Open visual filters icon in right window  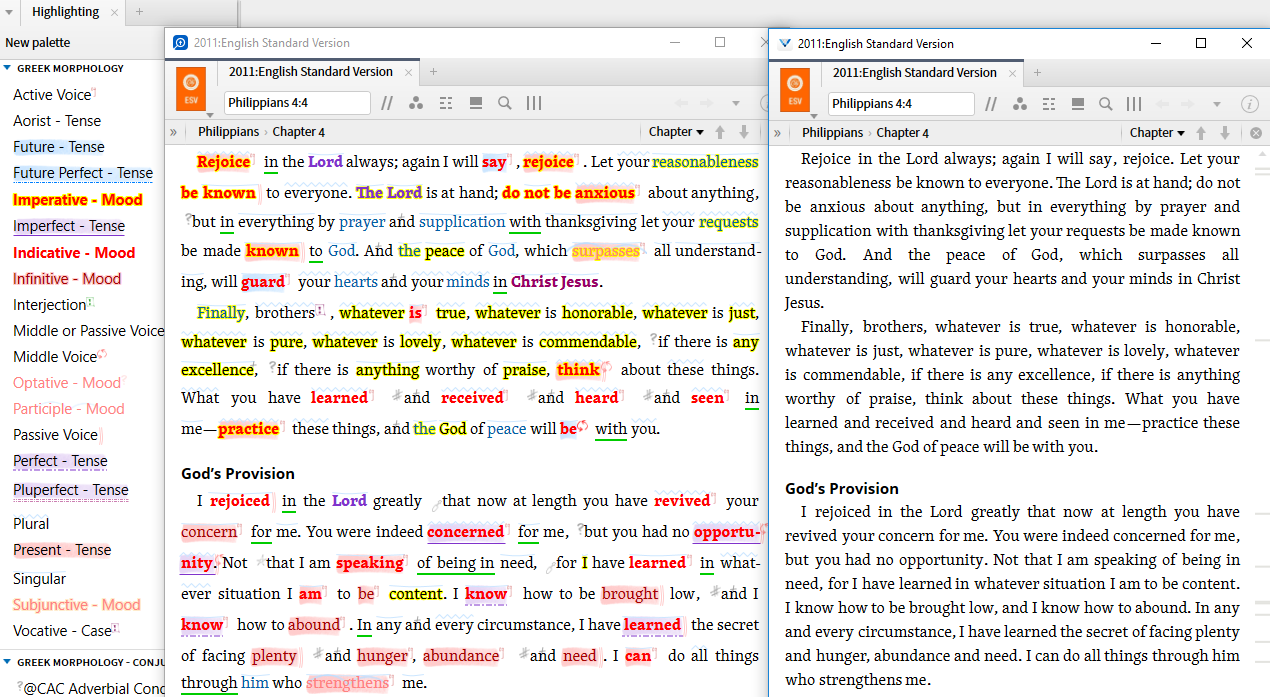[1020, 104]
